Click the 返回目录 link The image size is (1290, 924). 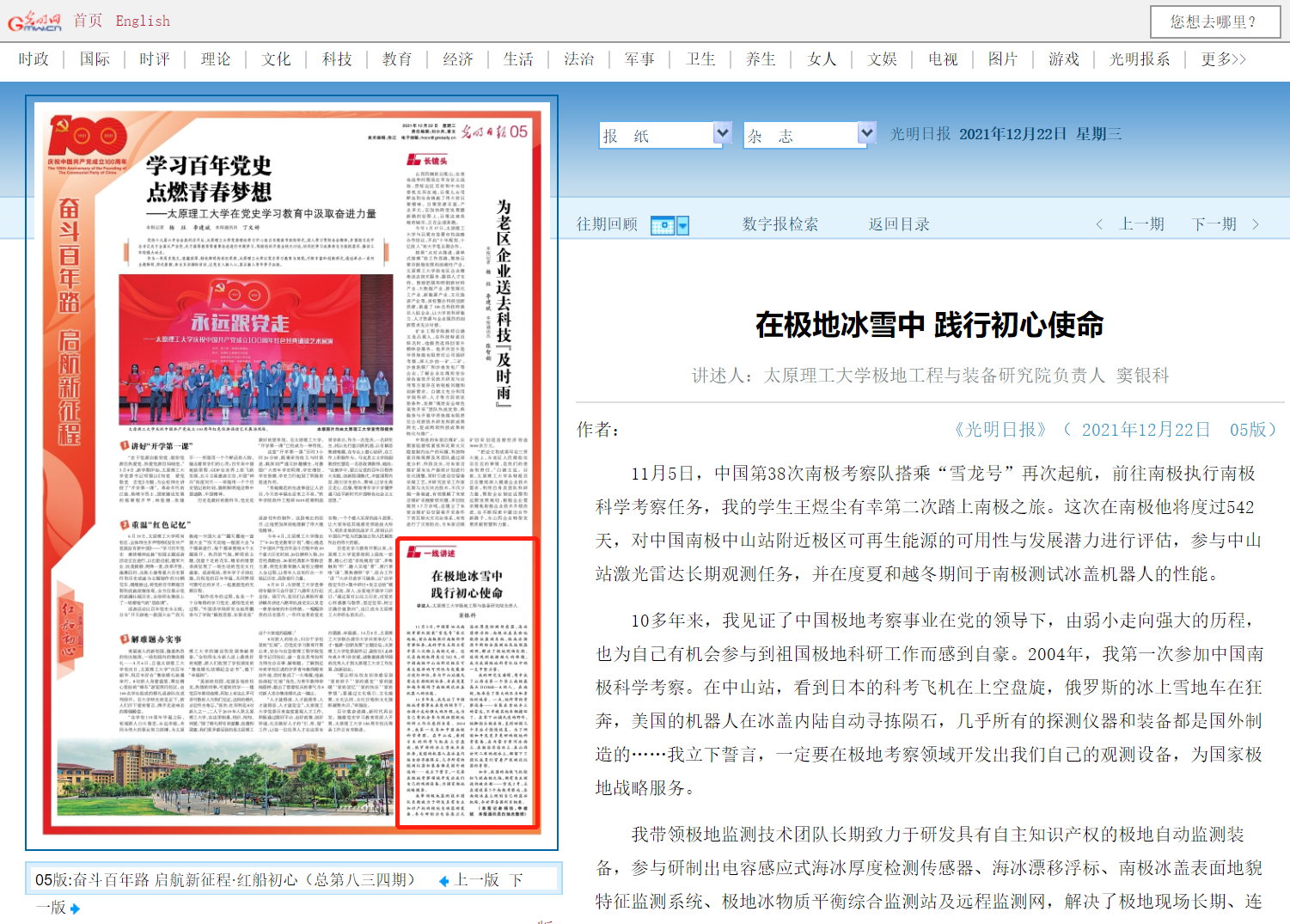(898, 224)
